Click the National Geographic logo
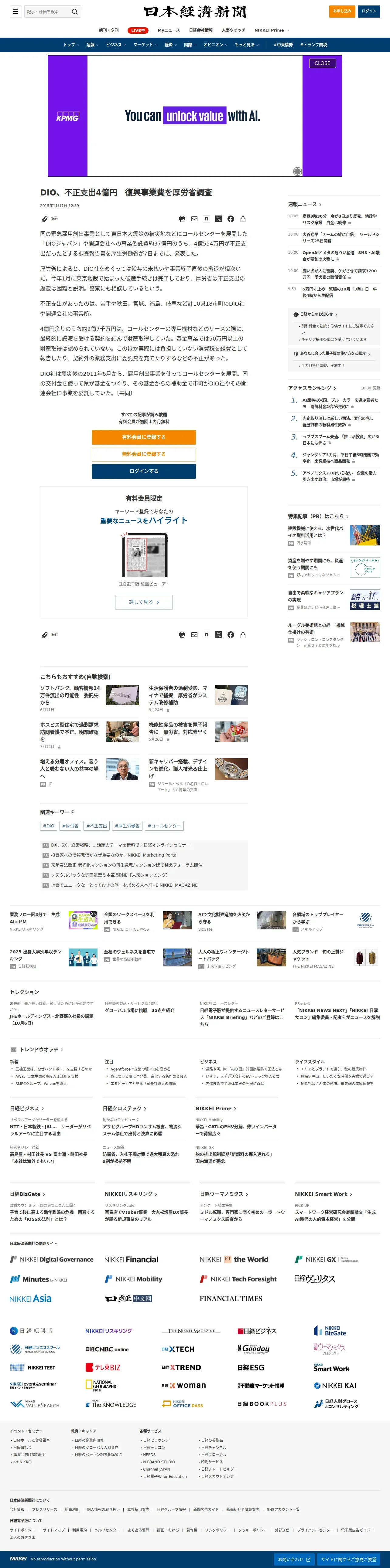This screenshot has width=390, height=1568. pos(101,1385)
